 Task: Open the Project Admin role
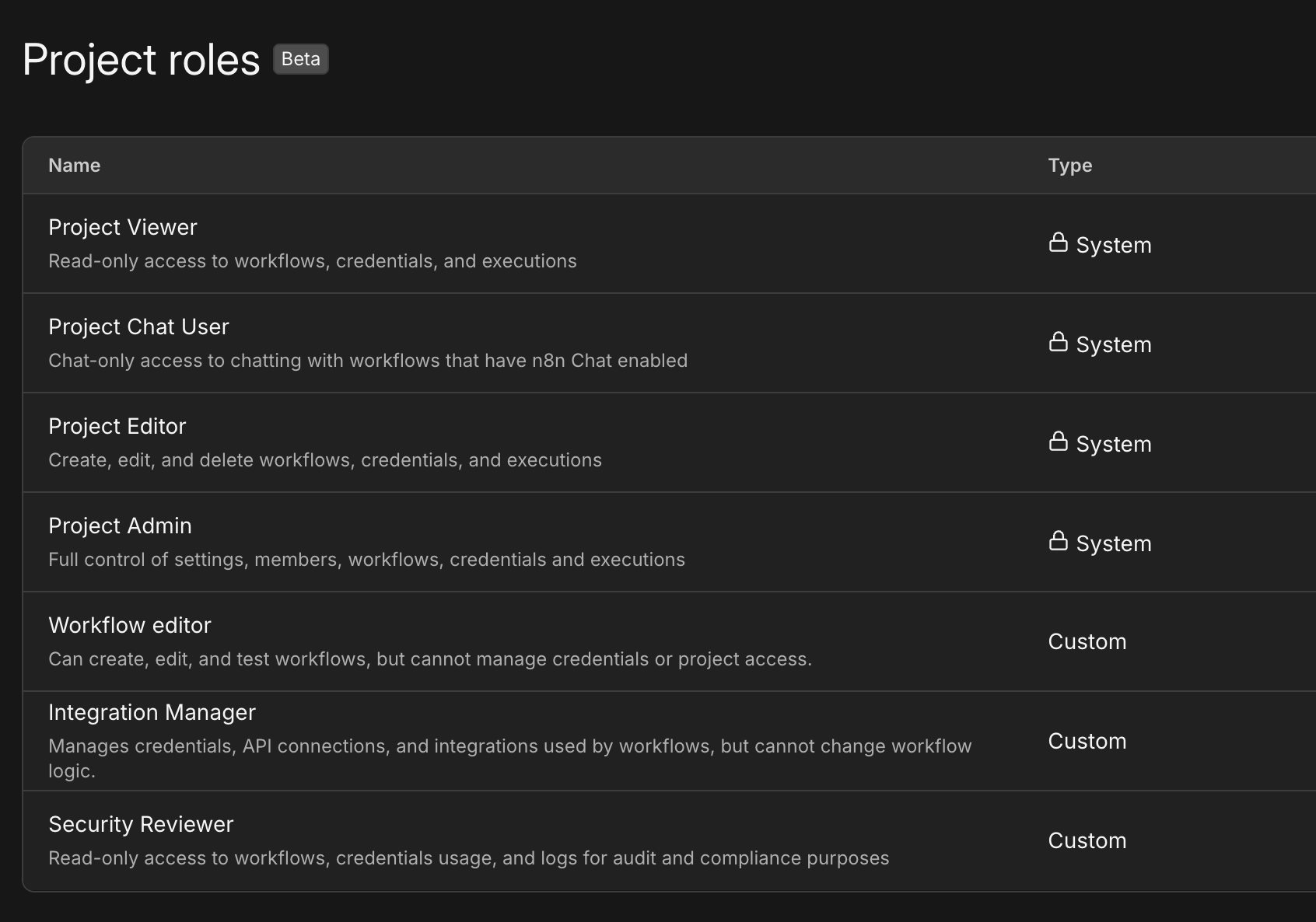120,526
